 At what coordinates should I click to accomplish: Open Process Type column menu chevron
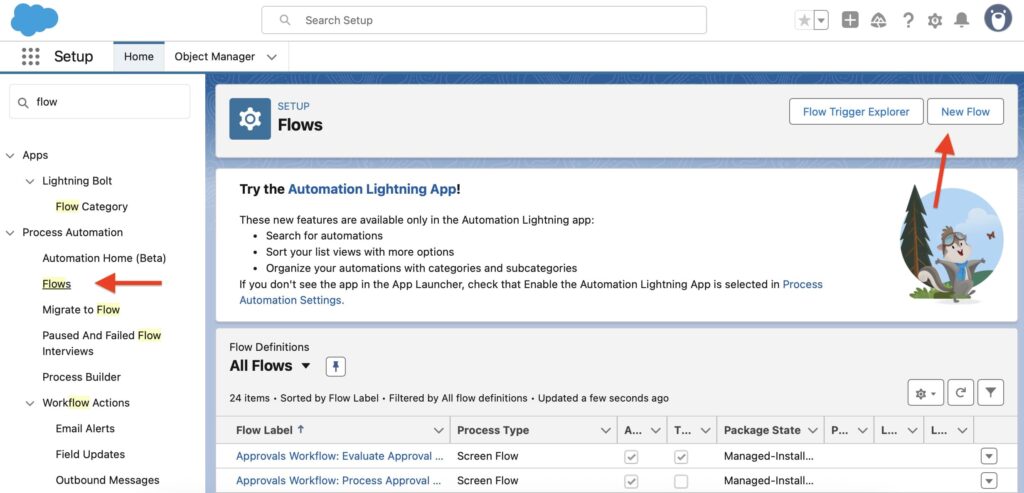(x=605, y=431)
